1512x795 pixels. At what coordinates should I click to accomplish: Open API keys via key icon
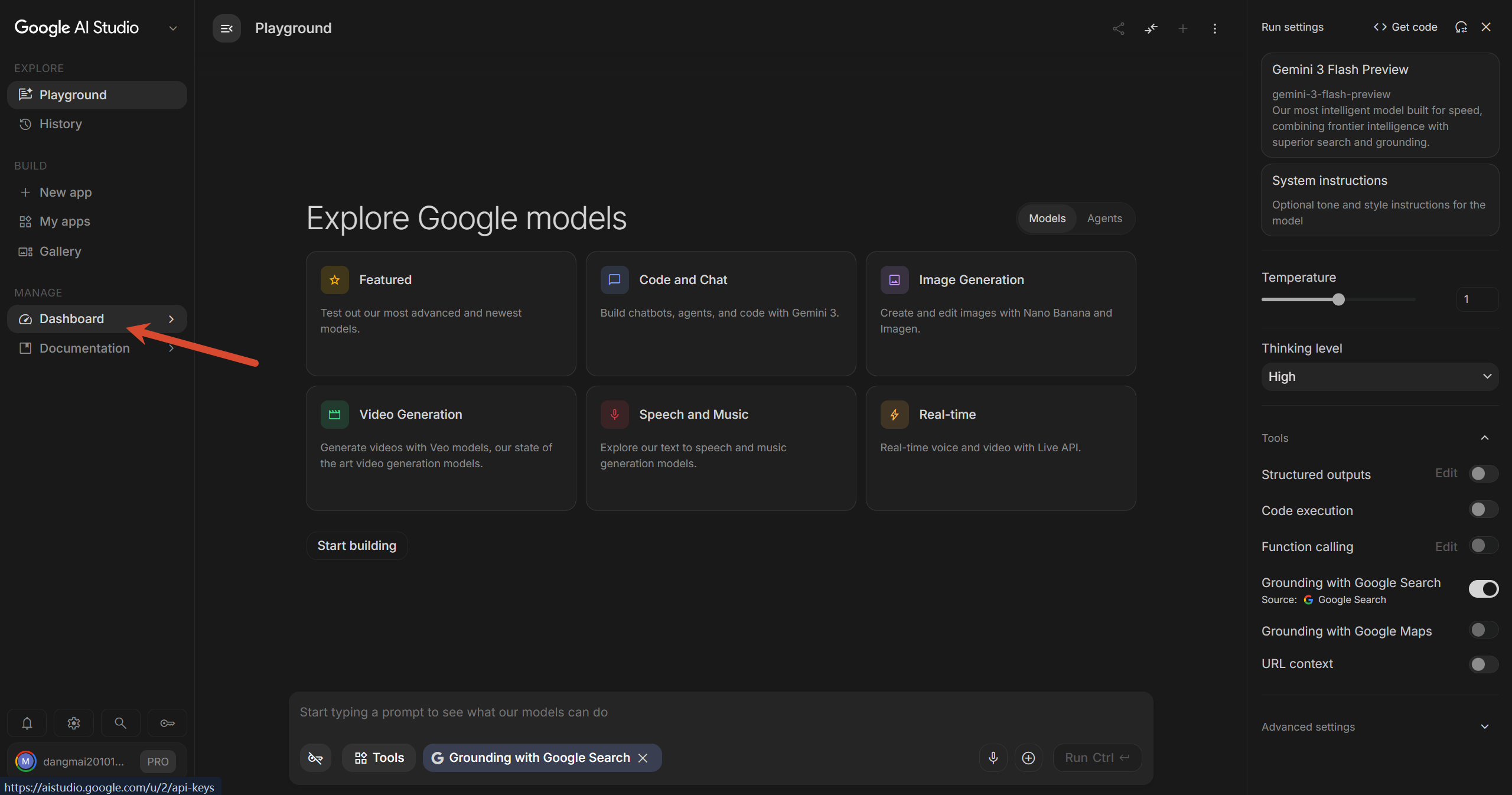point(168,723)
